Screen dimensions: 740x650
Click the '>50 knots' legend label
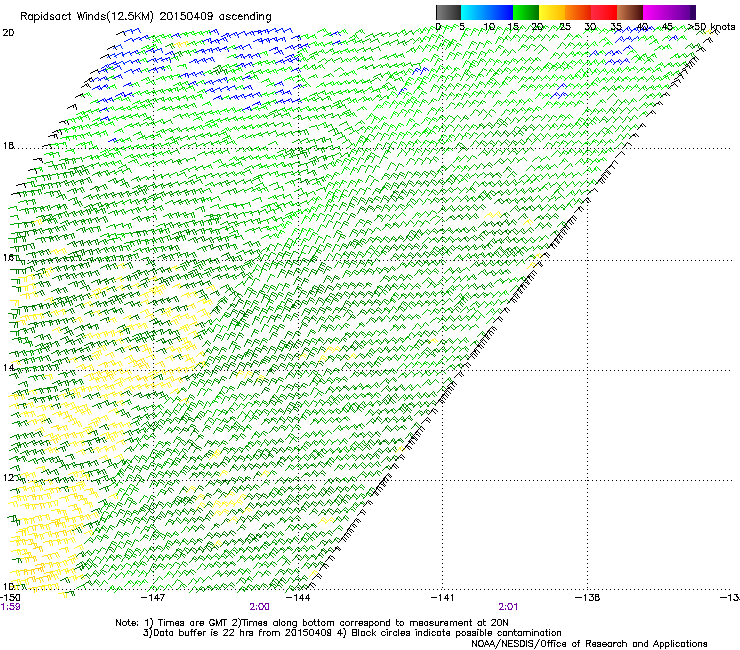point(712,26)
